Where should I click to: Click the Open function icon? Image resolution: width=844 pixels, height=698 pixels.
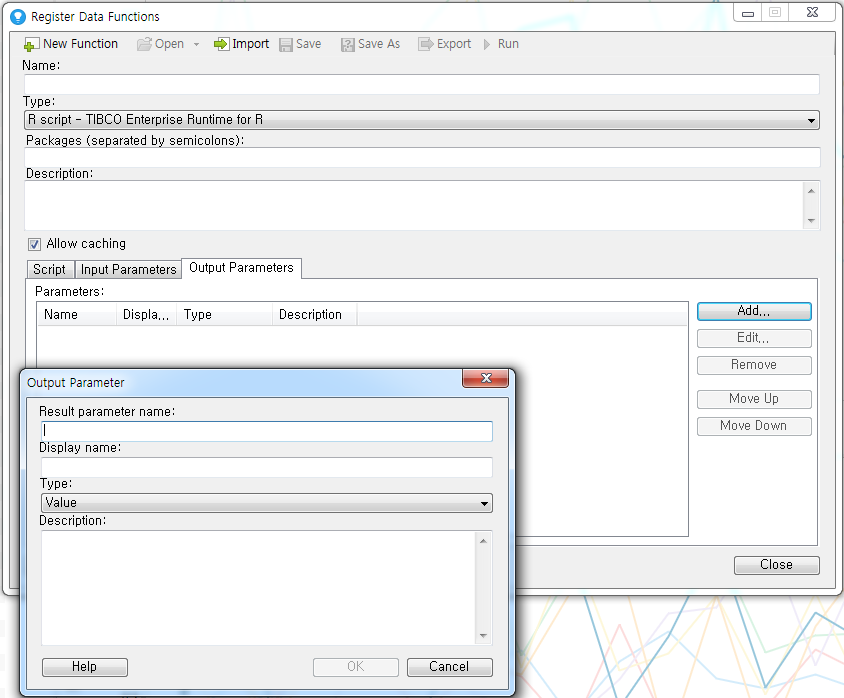[160, 44]
